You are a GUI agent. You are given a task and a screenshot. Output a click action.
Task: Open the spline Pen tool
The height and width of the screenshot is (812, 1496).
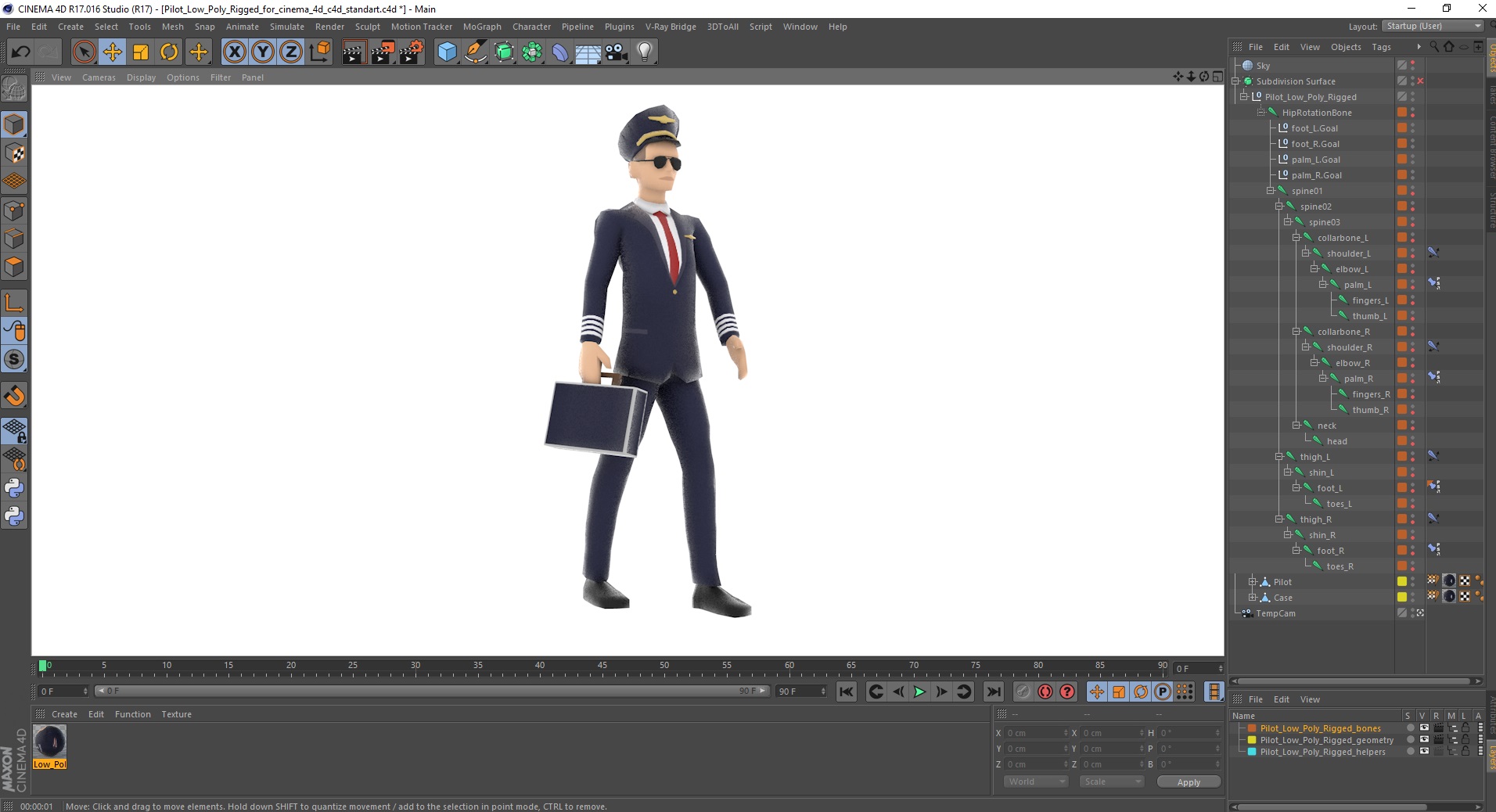coord(476,52)
